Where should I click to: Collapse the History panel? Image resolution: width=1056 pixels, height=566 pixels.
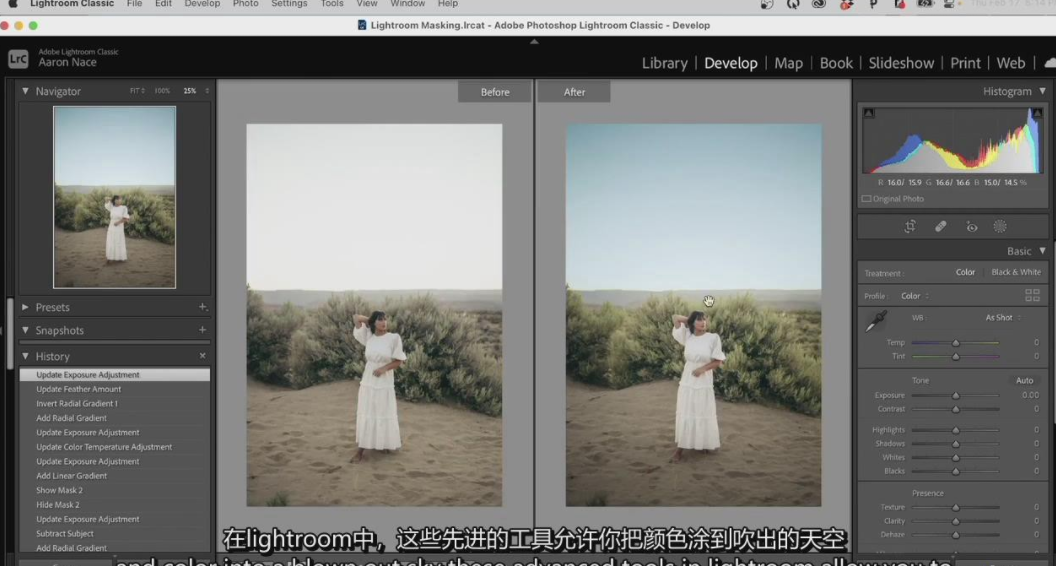point(26,356)
